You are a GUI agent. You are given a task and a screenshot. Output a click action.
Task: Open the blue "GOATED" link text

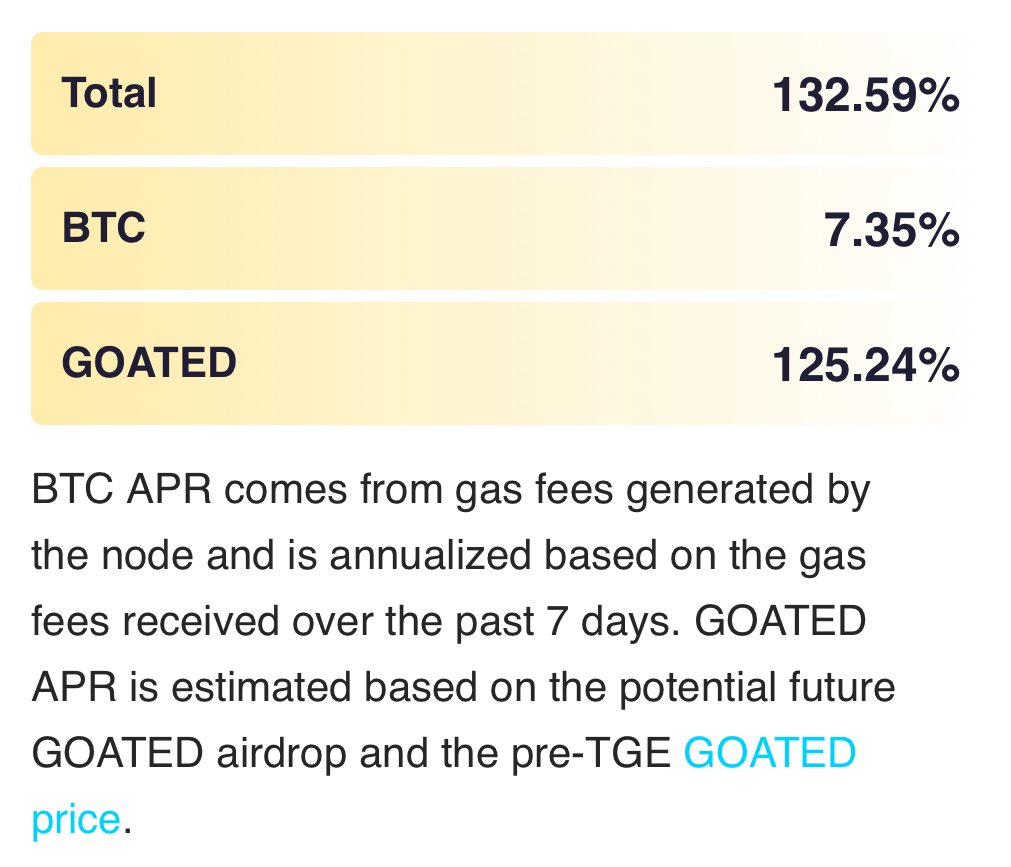click(769, 752)
